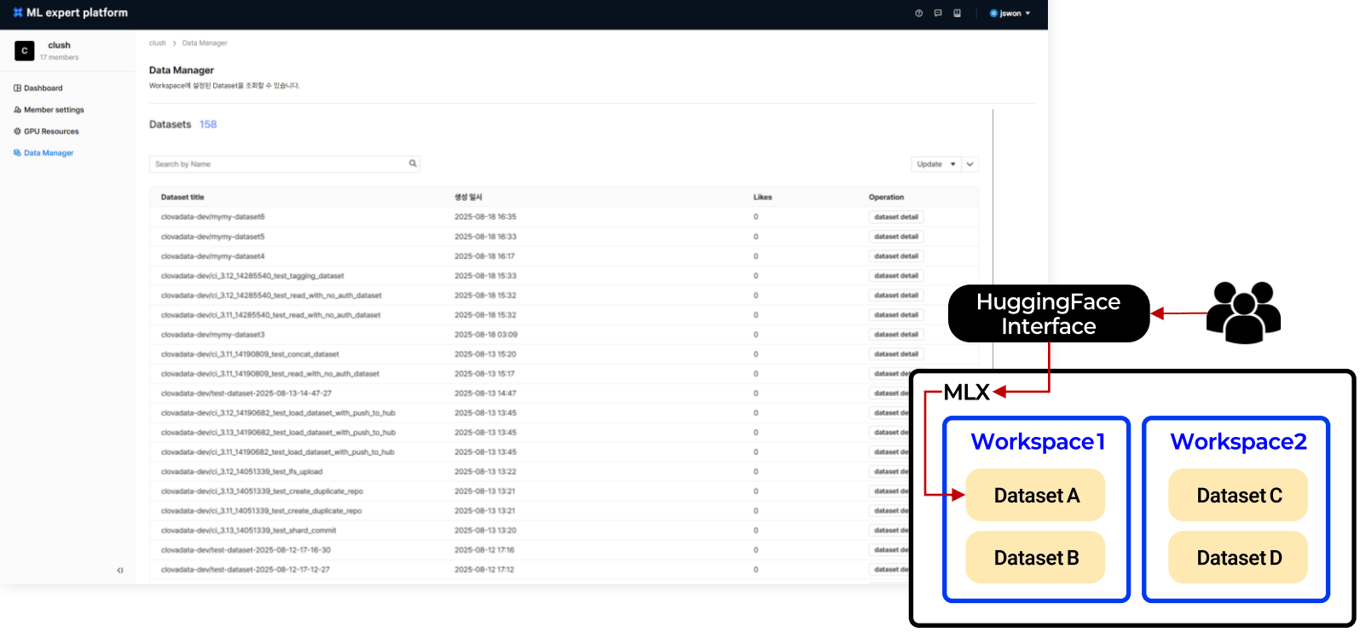Open dataset detail for ci_3.12 test_read_with_no_auth_dataset
Screen dimensions: 1366x632
(896, 295)
